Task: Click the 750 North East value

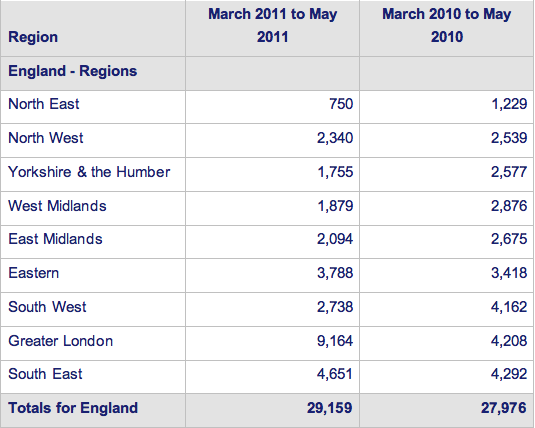Action: [341, 104]
